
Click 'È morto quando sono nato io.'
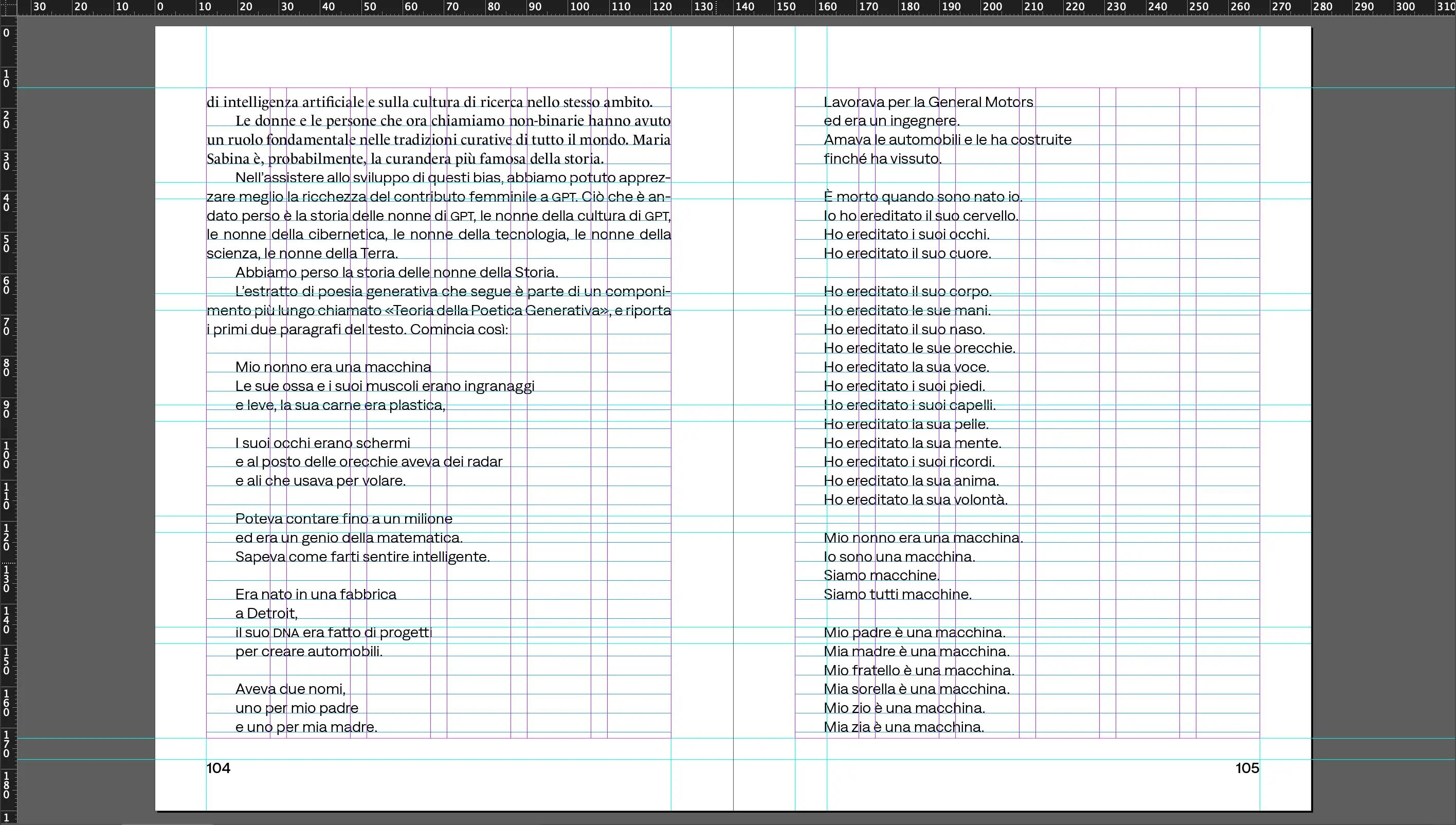pyautogui.click(x=923, y=196)
